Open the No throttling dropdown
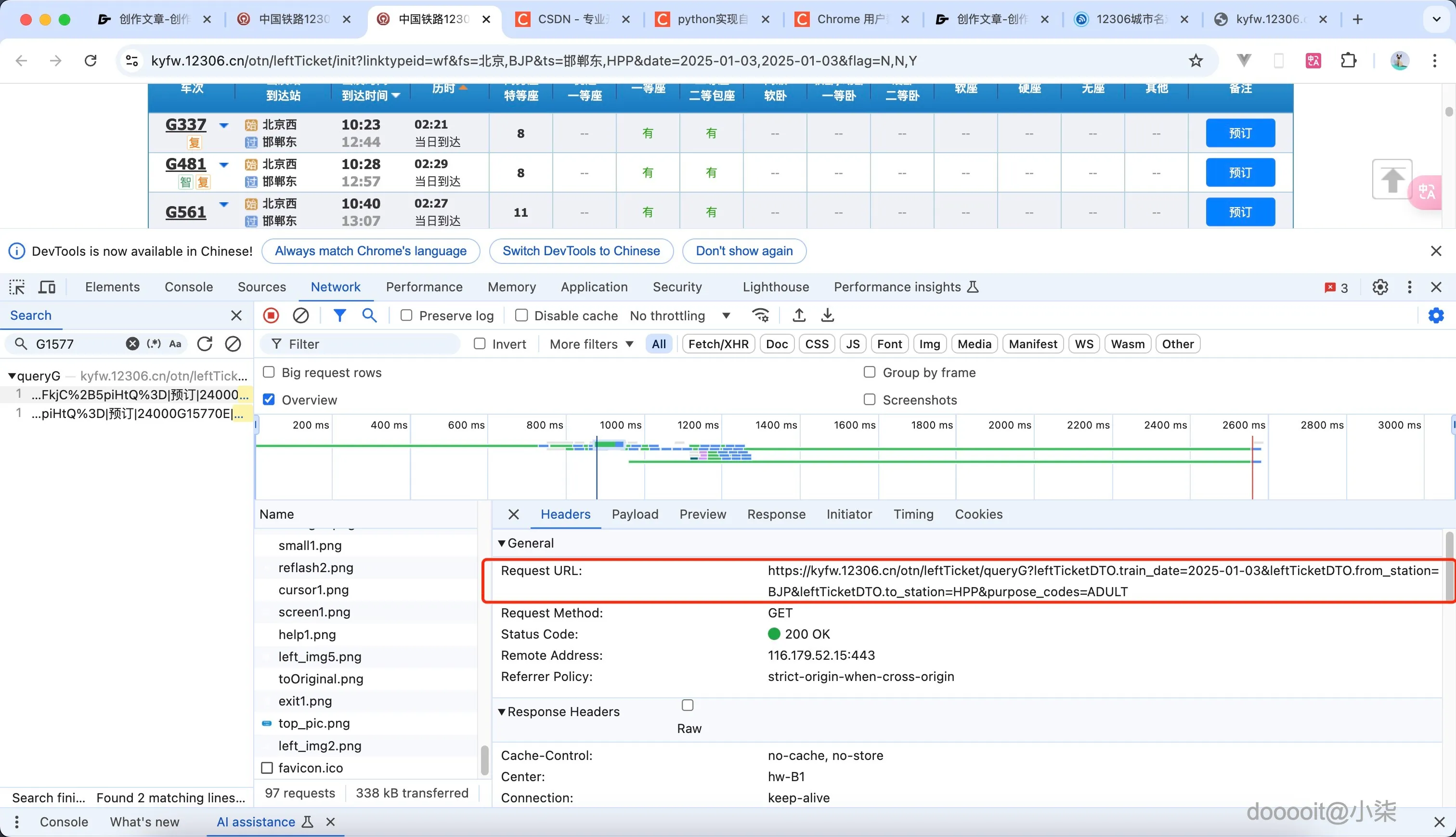 [680, 315]
